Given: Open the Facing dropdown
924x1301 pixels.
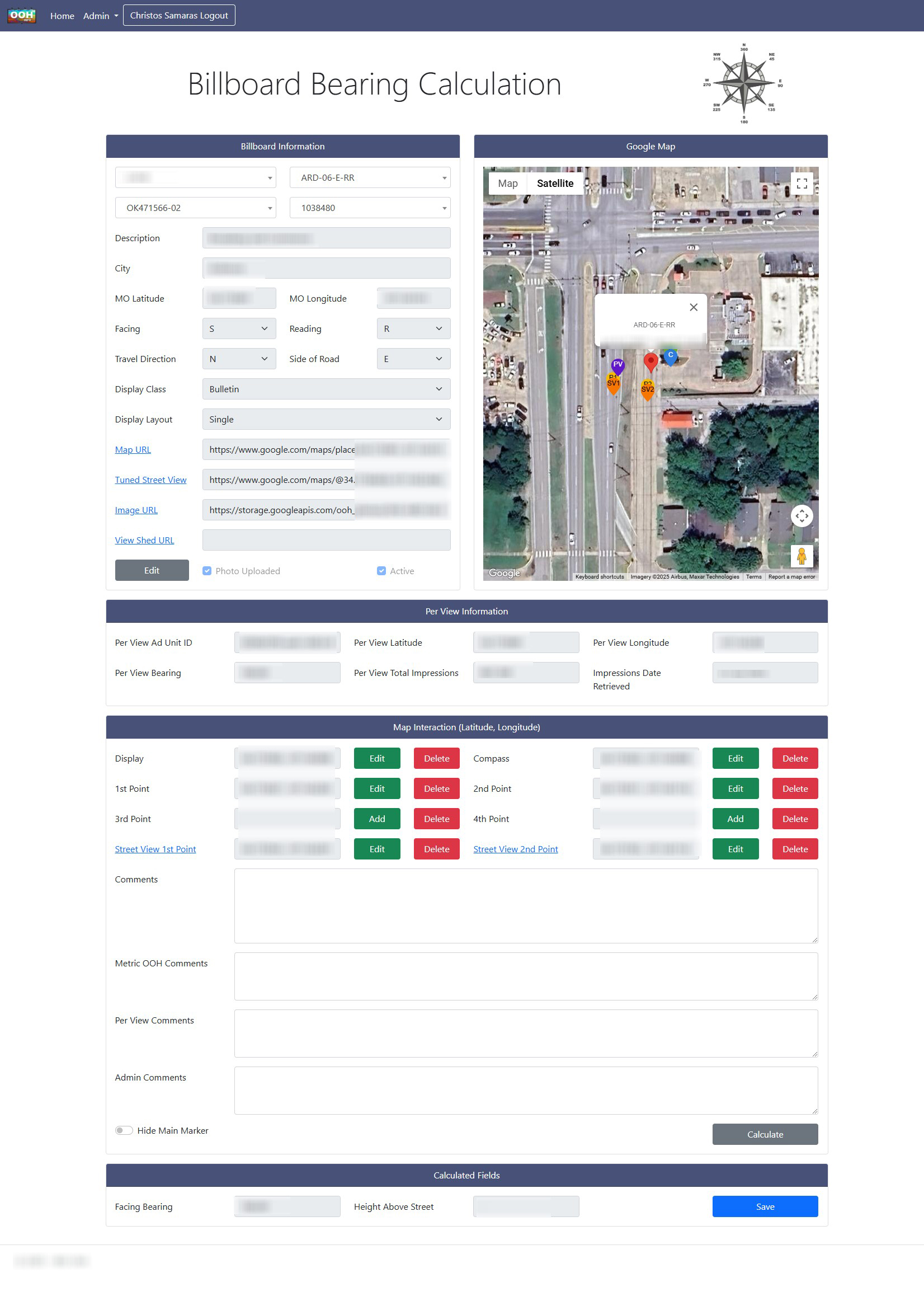Looking at the screenshot, I should point(239,328).
